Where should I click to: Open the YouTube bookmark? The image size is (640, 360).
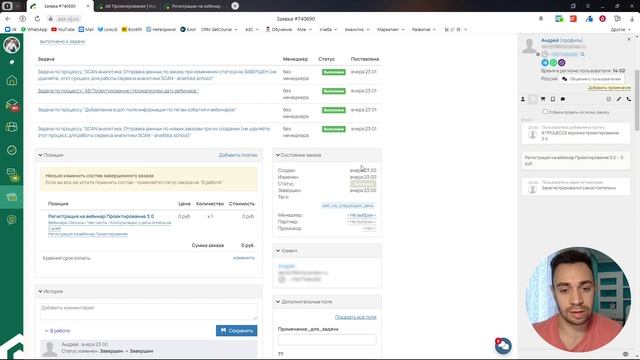63,29
